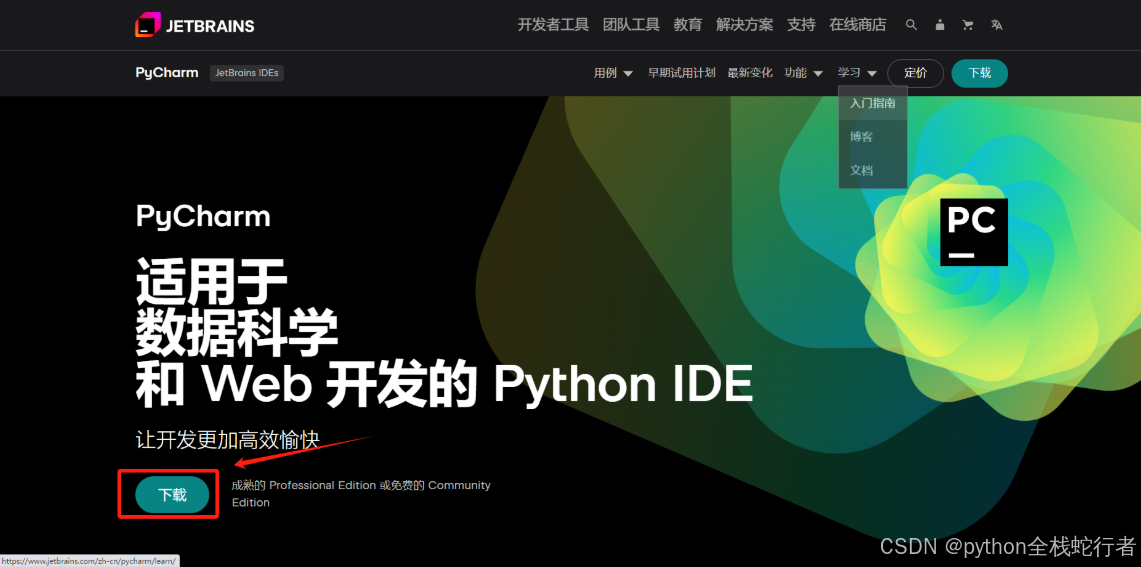Click the language selector icon
The width and height of the screenshot is (1141, 567).
pos(996,25)
